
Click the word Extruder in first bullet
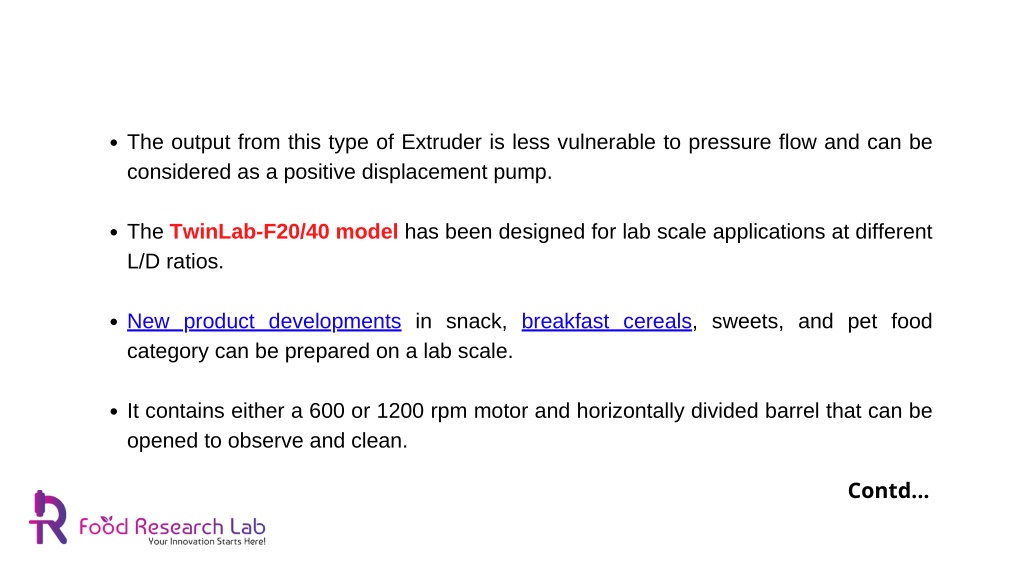tap(441, 142)
